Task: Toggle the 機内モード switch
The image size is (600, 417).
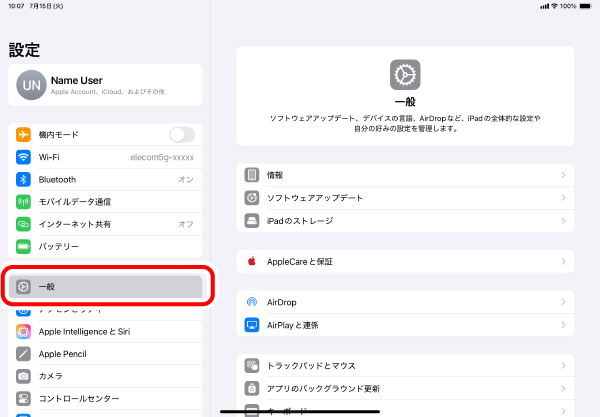Action: coord(182,135)
